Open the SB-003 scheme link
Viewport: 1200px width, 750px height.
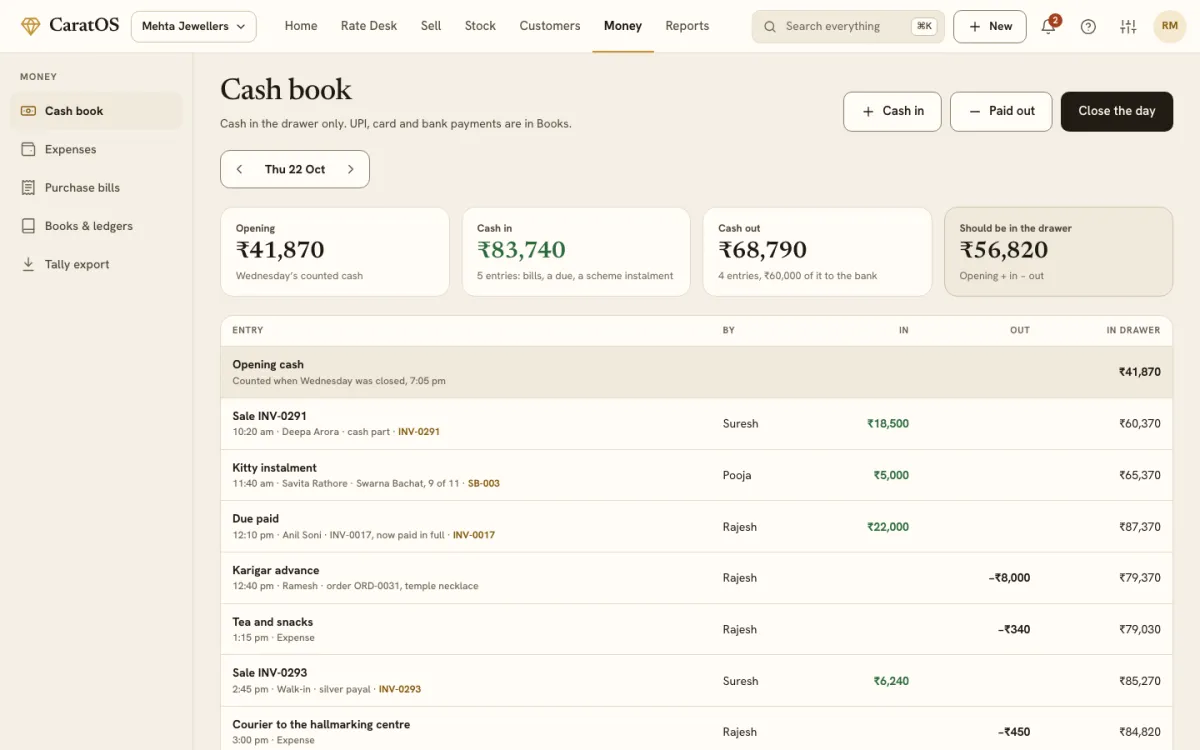pos(484,483)
